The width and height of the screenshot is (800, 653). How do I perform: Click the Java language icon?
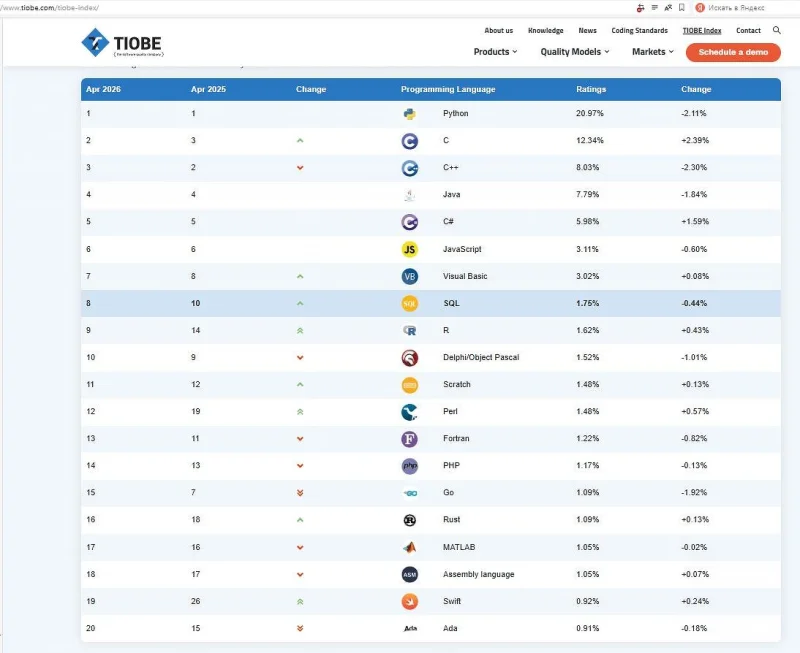click(410, 195)
